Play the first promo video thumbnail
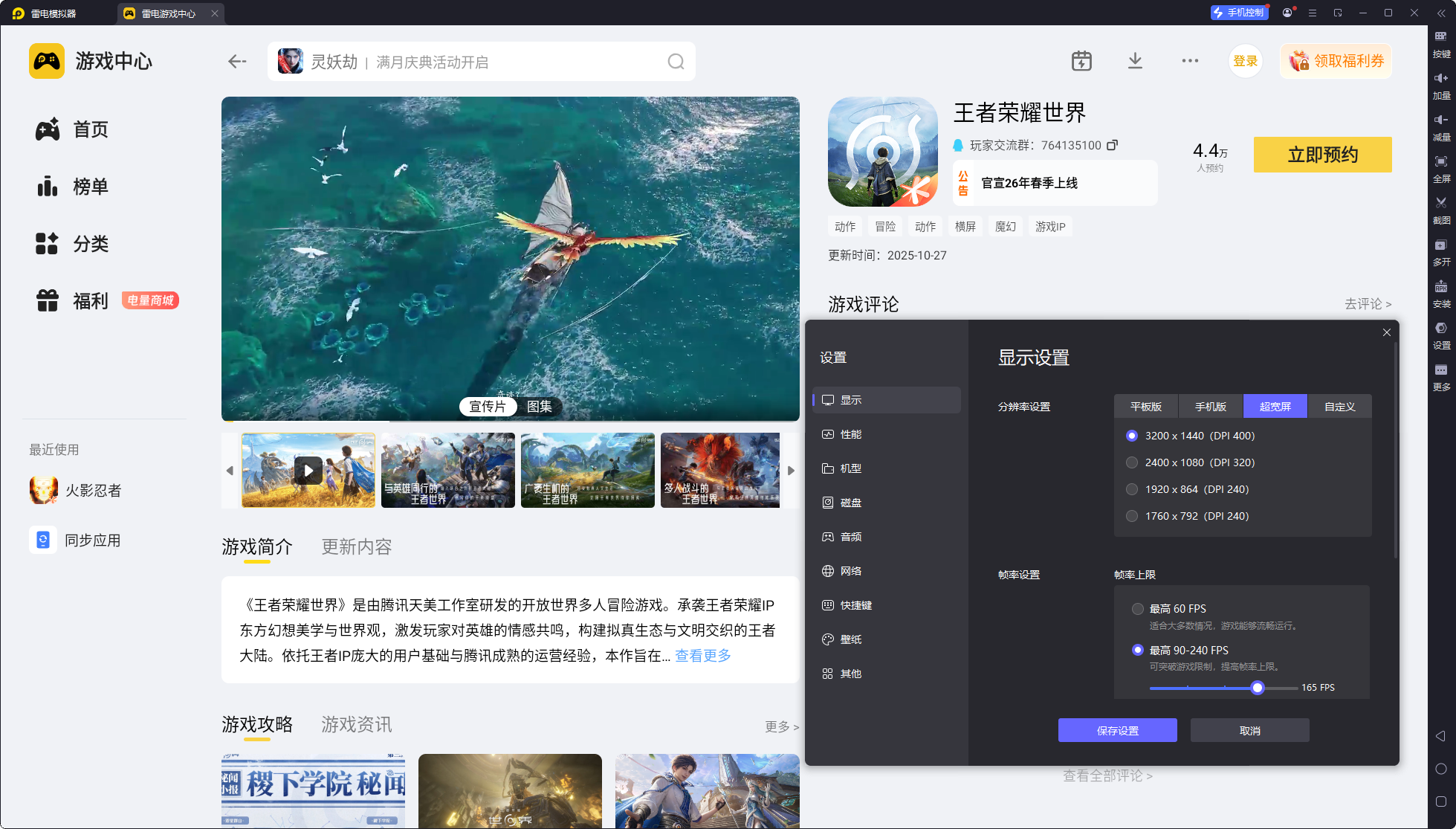Viewport: 1456px width, 829px height. pos(308,471)
